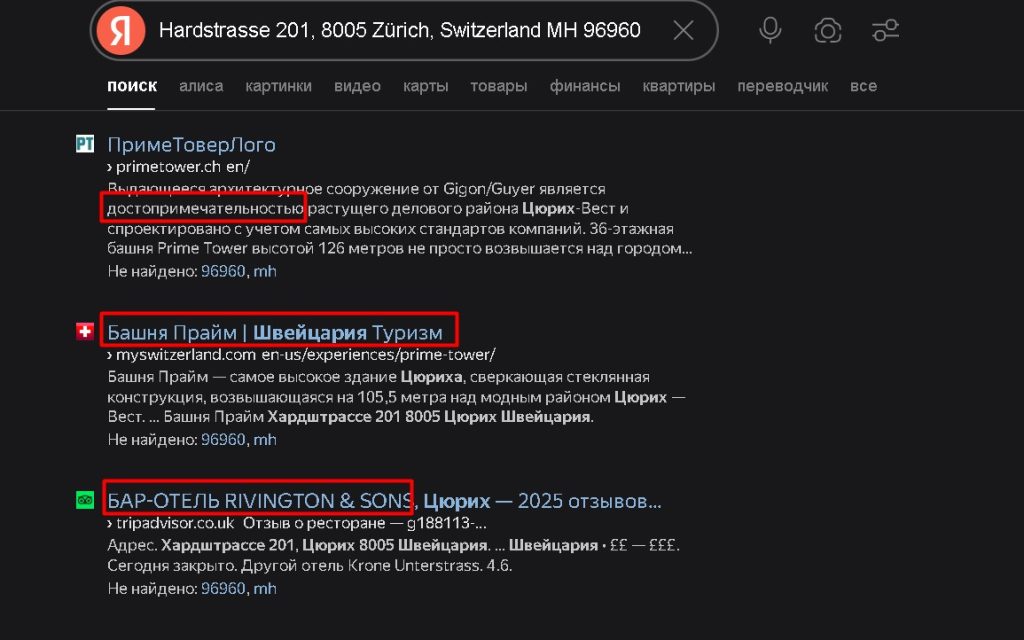Open image search camera icon
1024x640 pixels.
click(x=827, y=30)
